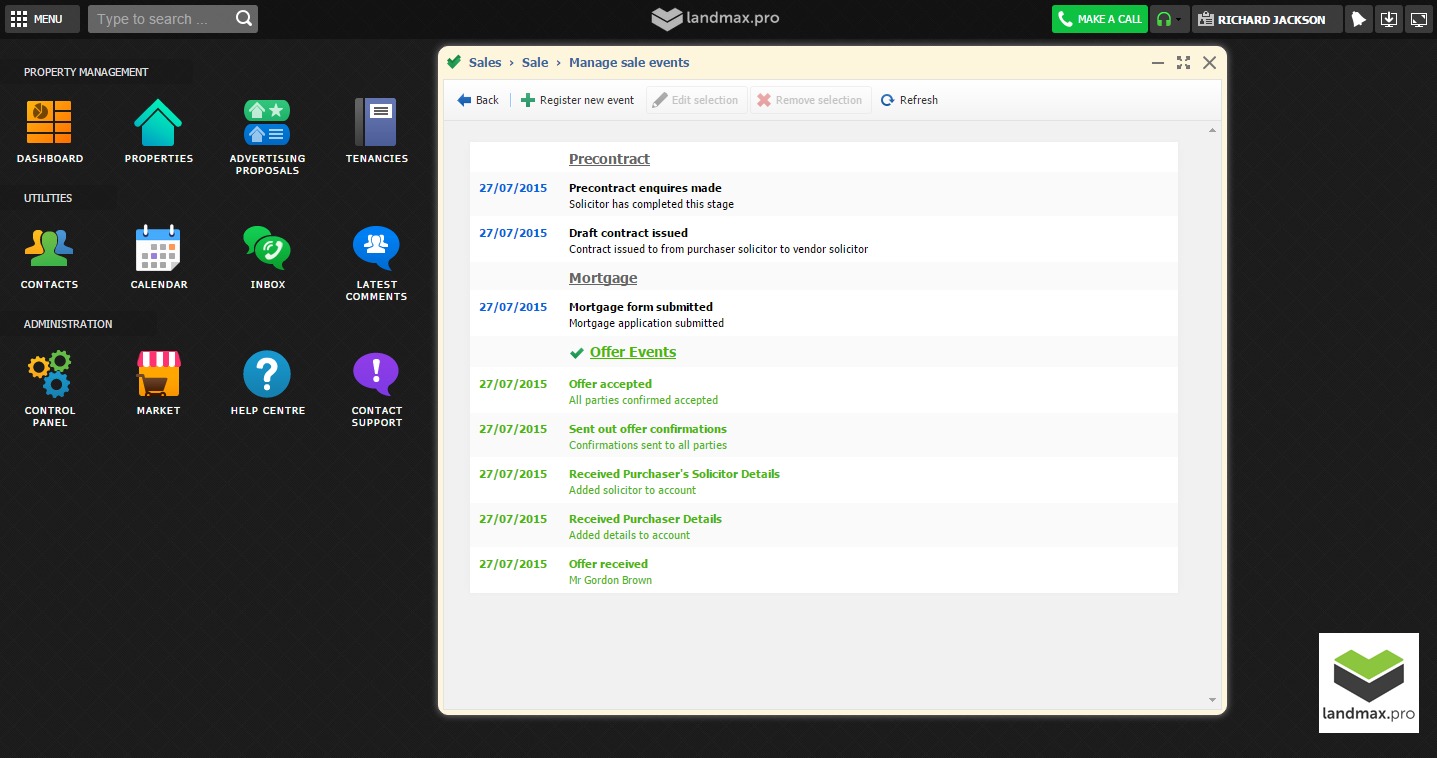Open the Tenancies book icon
The height and width of the screenshot is (758, 1437).
point(376,123)
